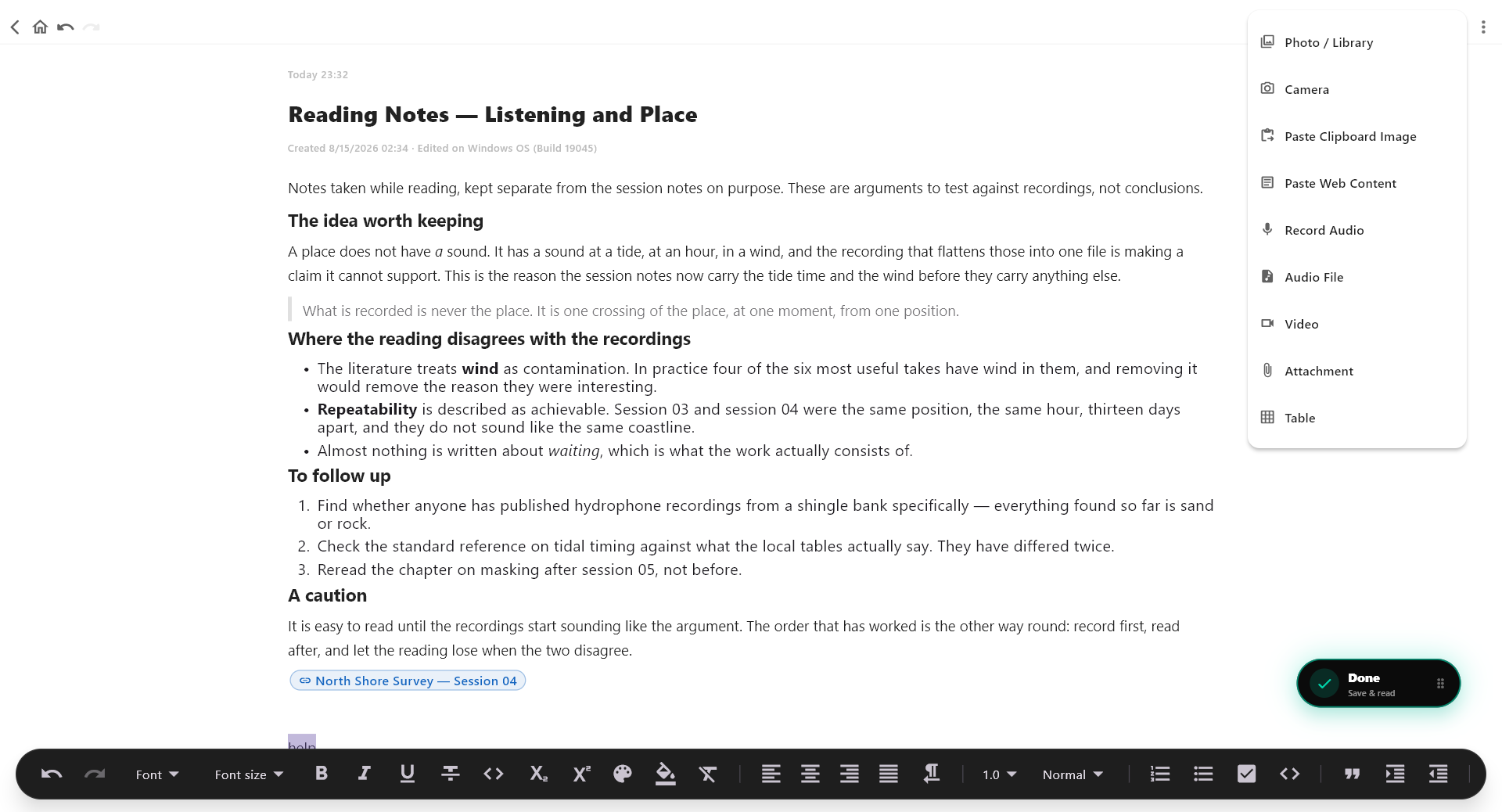
Task: Open the Normal paragraph style dropdown
Action: [x=1073, y=774]
